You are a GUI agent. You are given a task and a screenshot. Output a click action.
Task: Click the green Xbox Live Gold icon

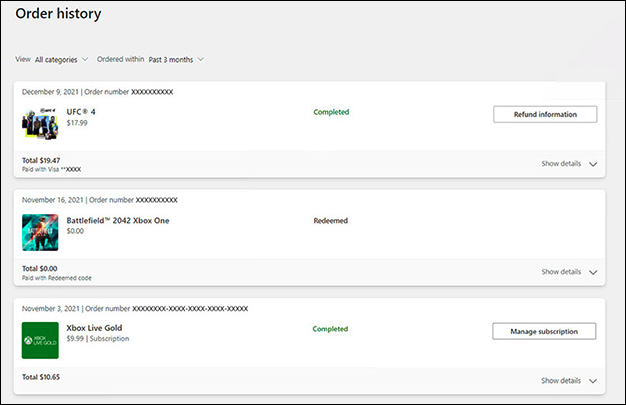pyautogui.click(x=40, y=340)
